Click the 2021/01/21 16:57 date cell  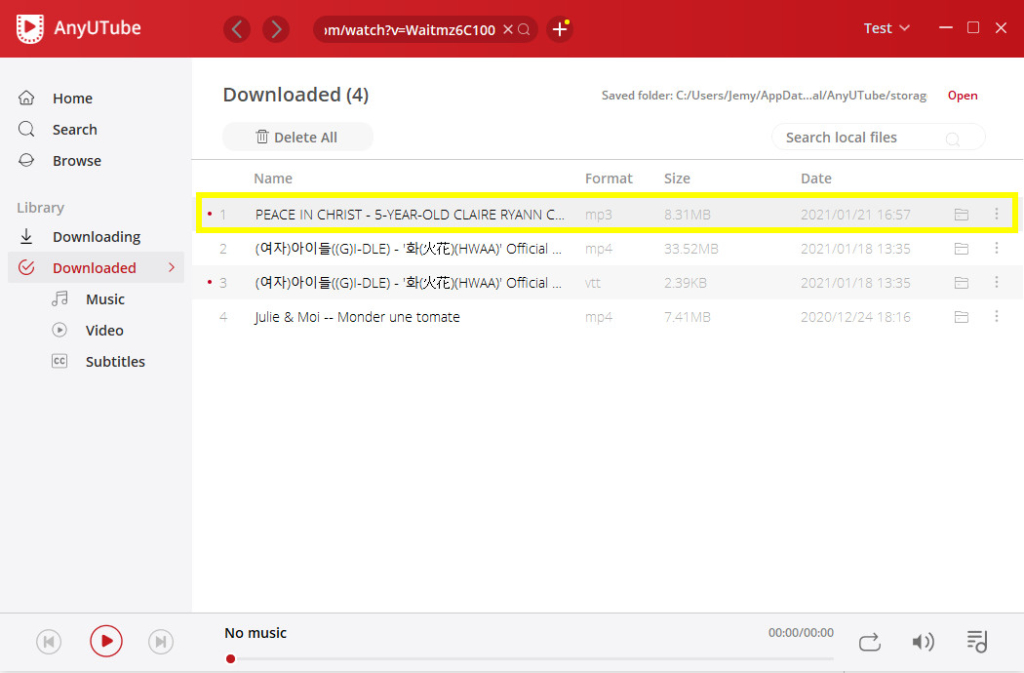pyautogui.click(x=856, y=214)
